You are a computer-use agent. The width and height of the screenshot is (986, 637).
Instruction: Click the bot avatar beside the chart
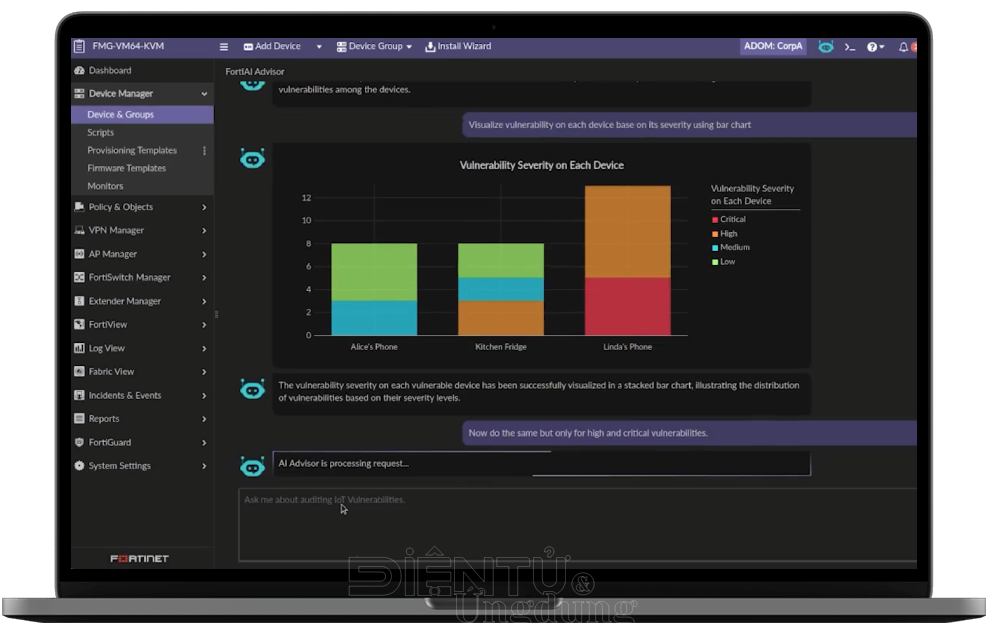click(x=252, y=159)
